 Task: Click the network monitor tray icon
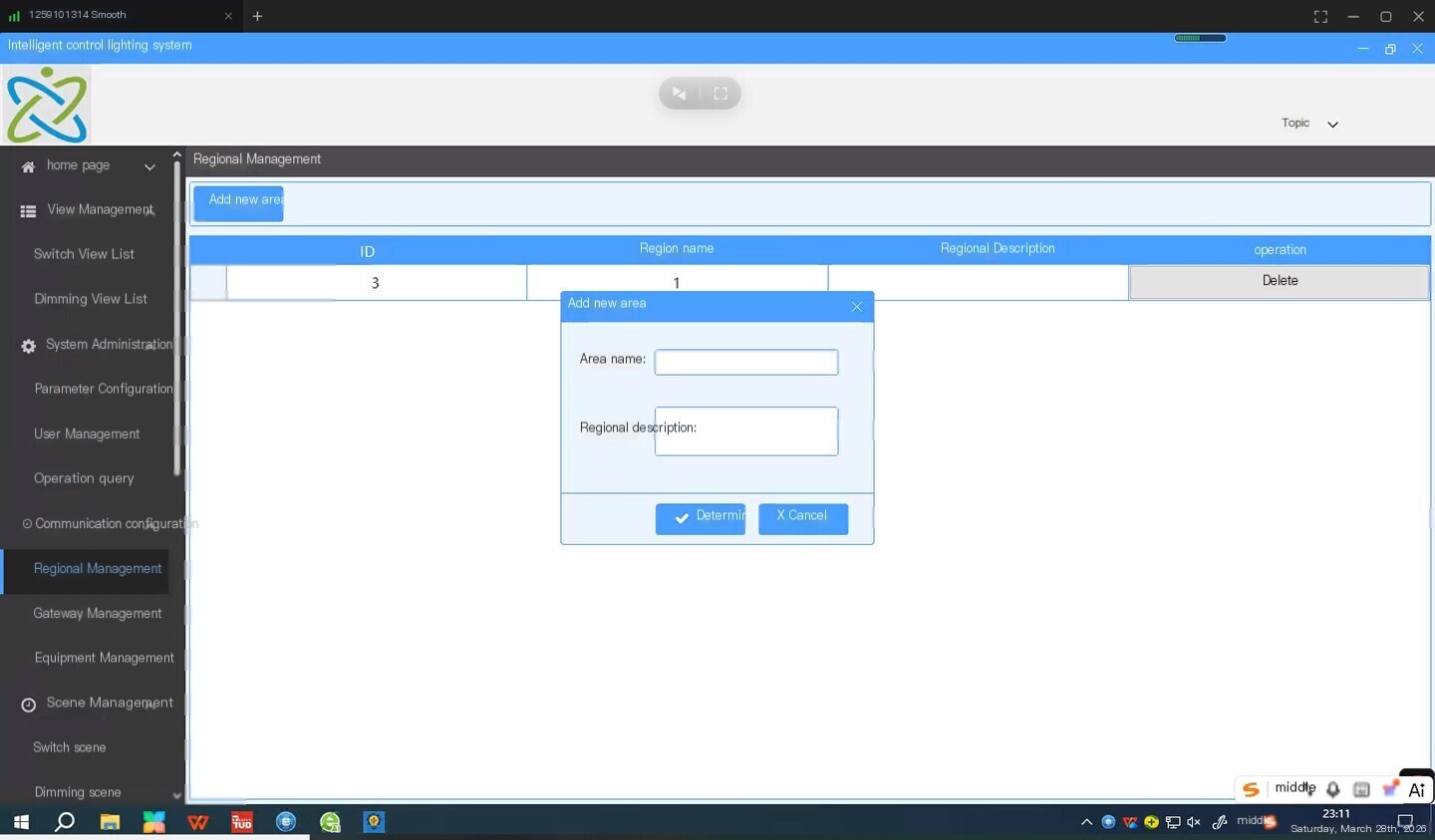coord(1173,822)
